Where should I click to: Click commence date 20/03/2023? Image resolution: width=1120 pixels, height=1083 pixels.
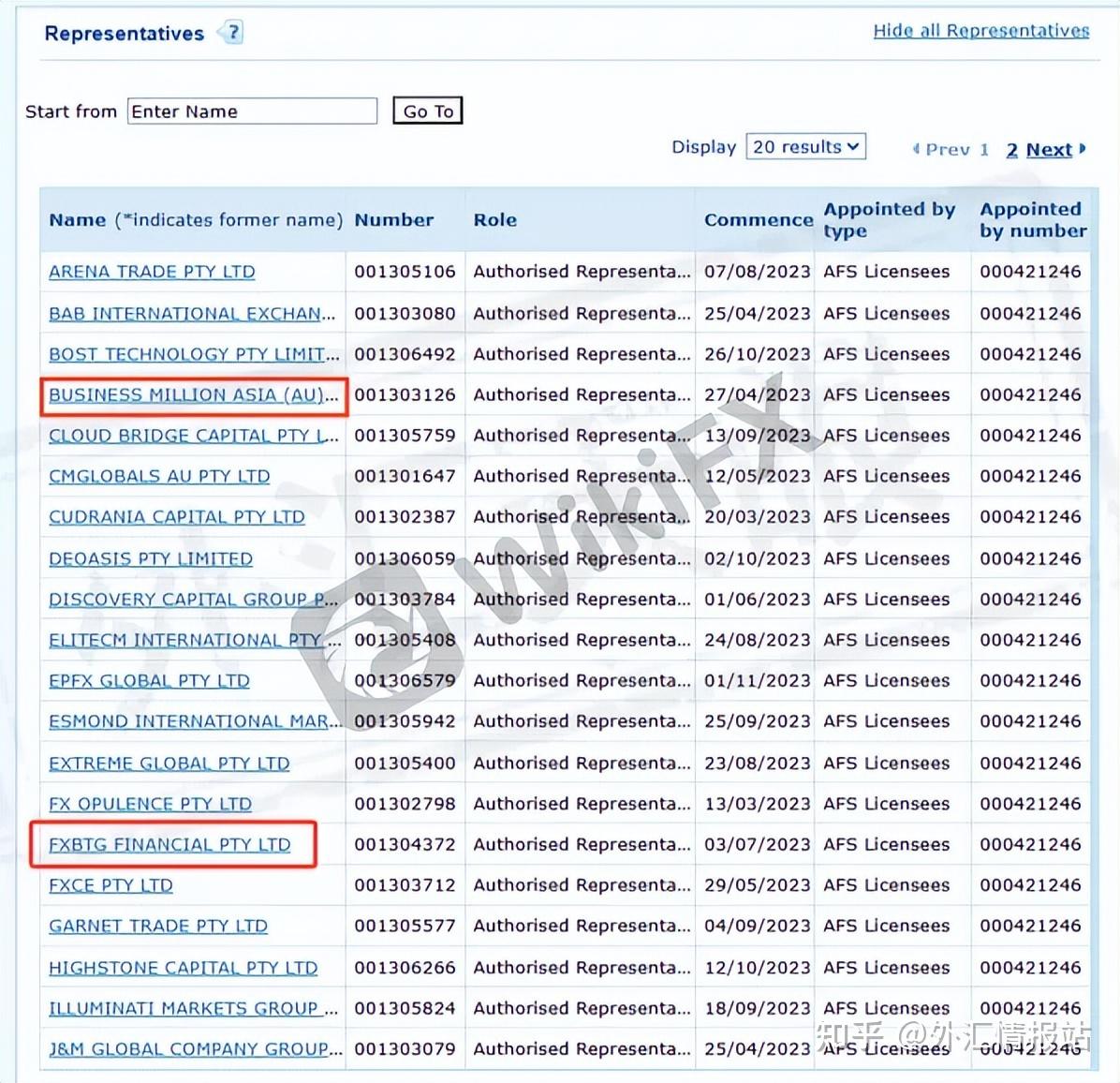click(758, 517)
